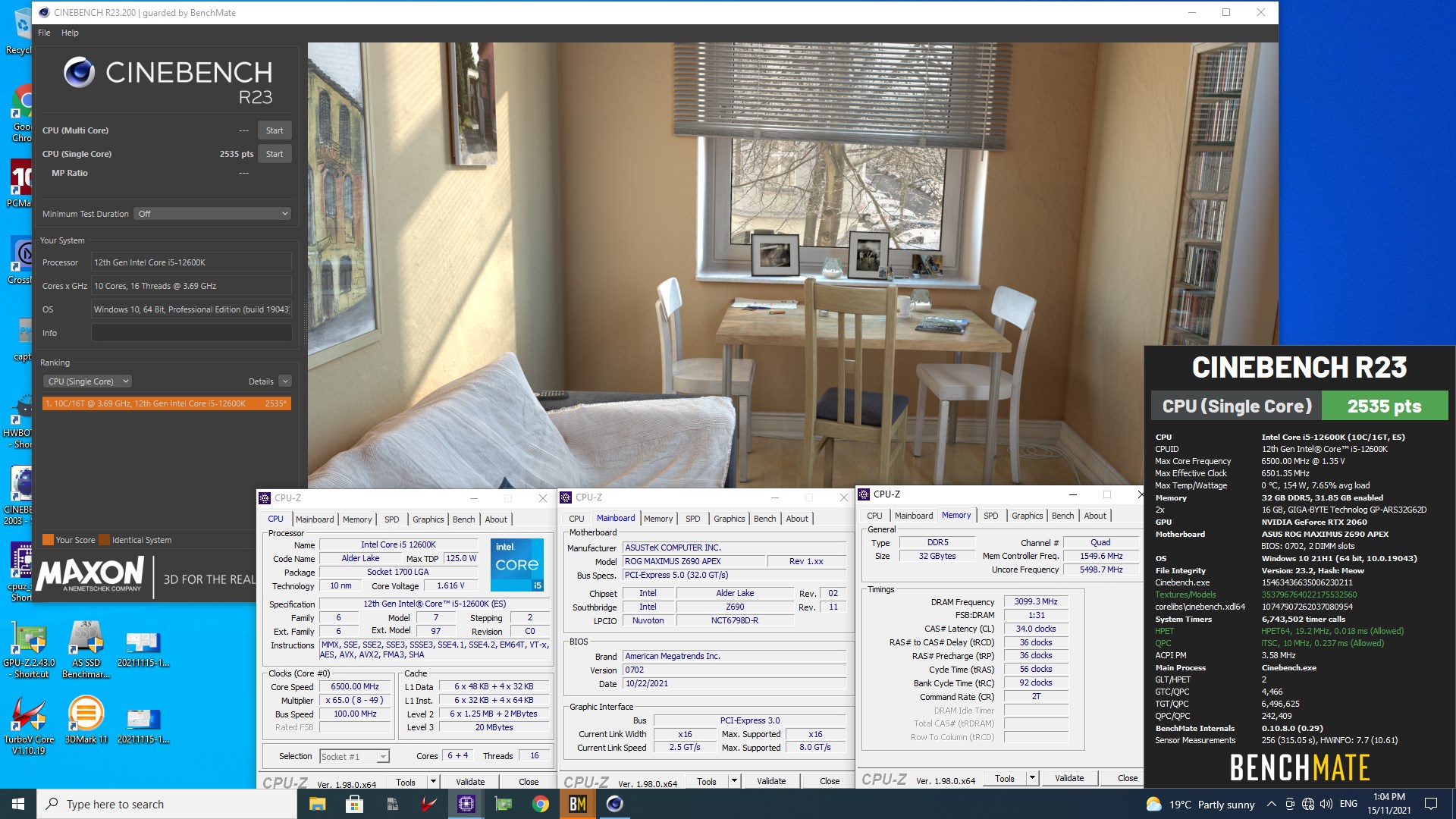Select the AS SSD Benchmark desktop icon
This screenshot has height=819, width=1456.
click(x=86, y=649)
